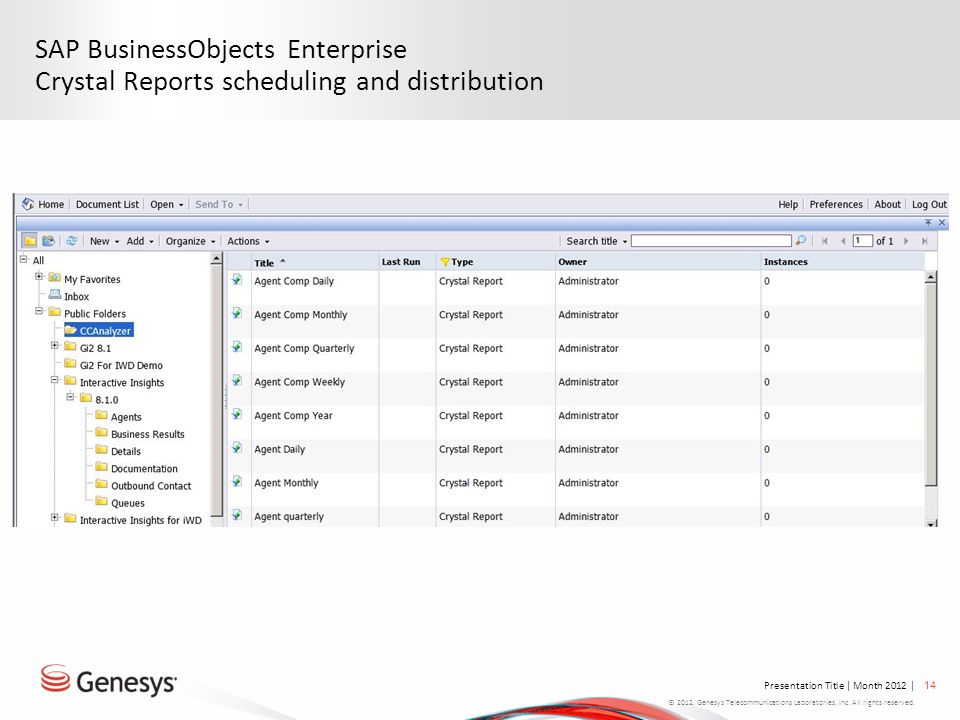The height and width of the screenshot is (720, 960).
Task: Expand the My Favorites node
Action: click(x=39, y=277)
